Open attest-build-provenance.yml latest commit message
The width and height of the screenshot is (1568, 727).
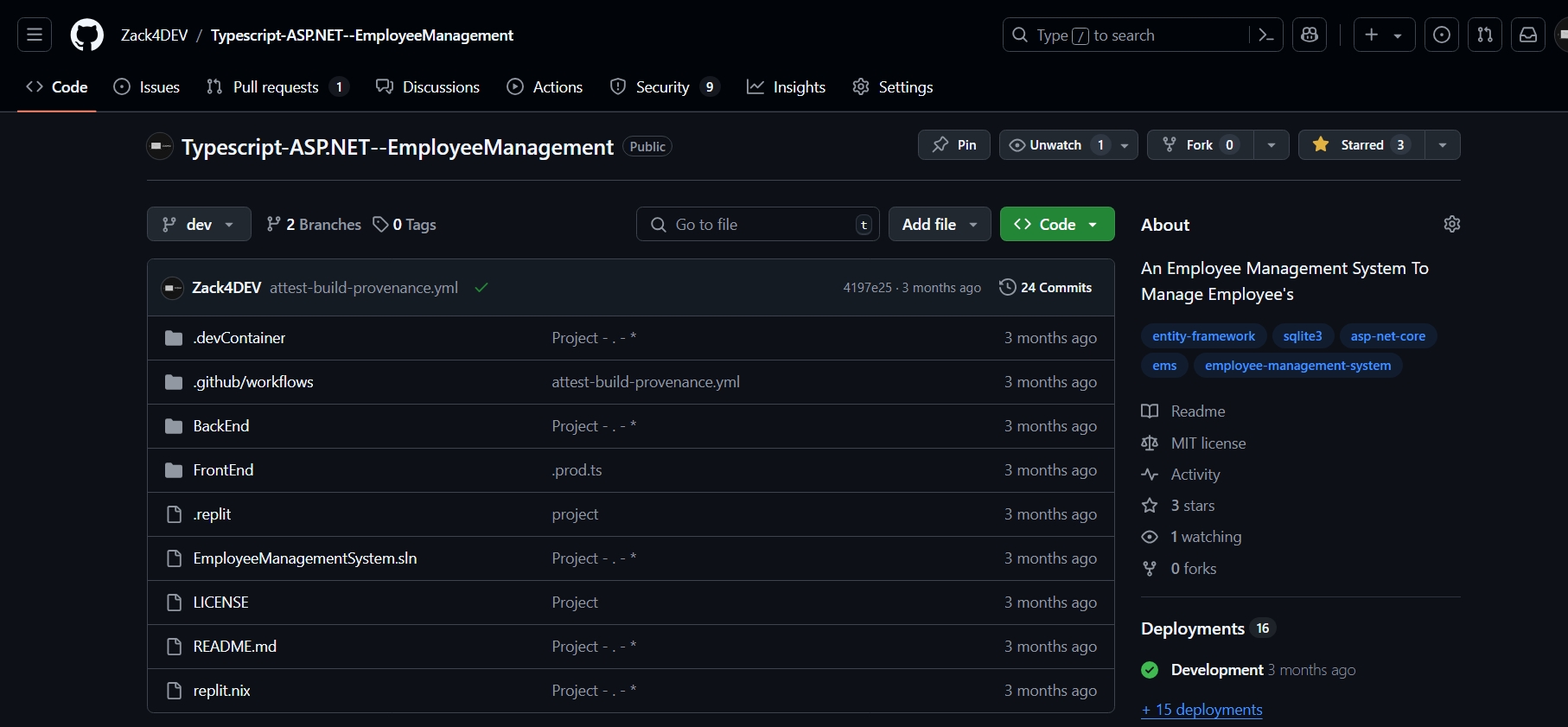[364, 288]
